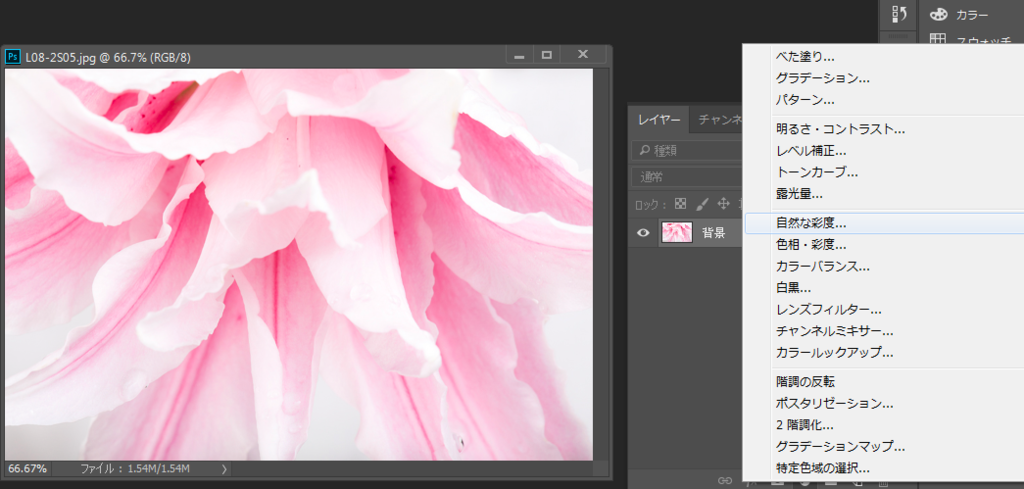The width and height of the screenshot is (1024, 489).
Task: Open the History panel icon
Action: [x=898, y=14]
